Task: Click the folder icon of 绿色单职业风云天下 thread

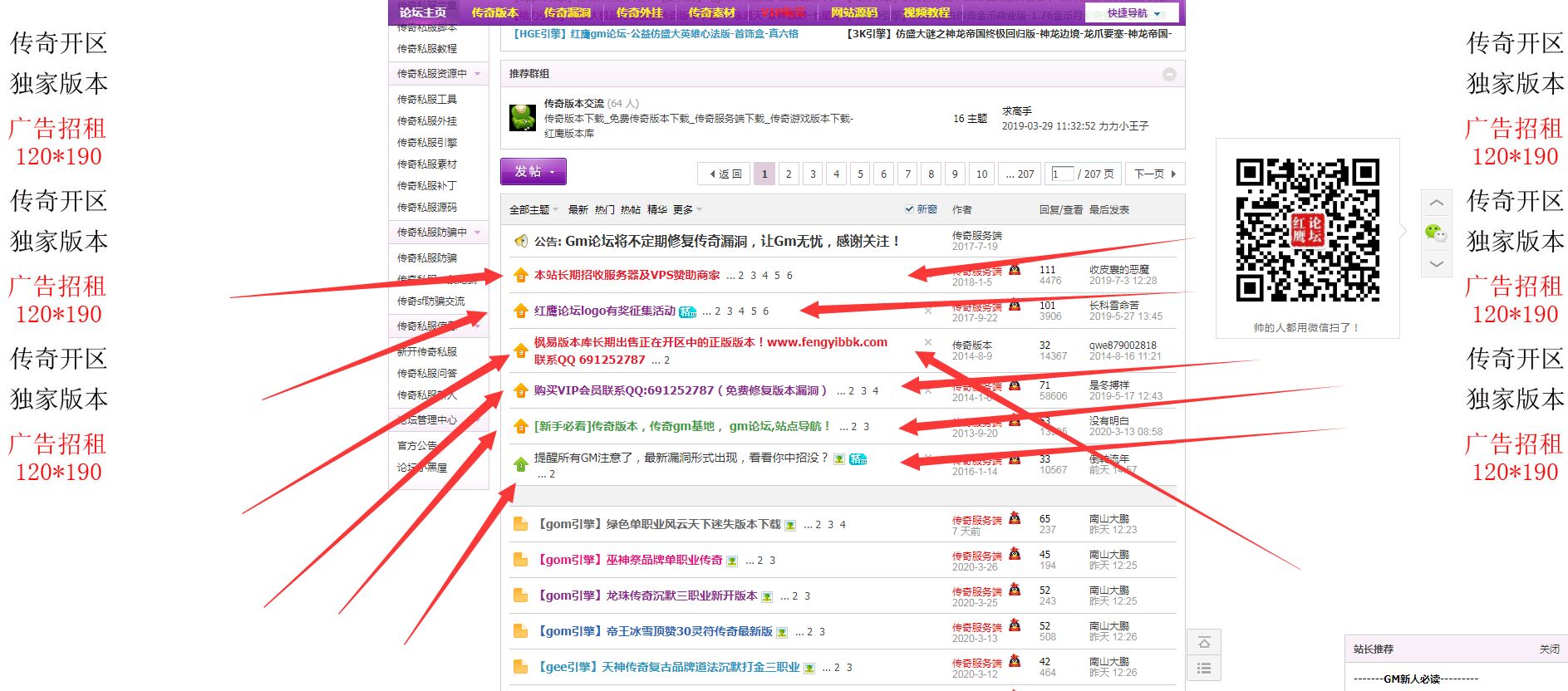Action: coord(521,524)
